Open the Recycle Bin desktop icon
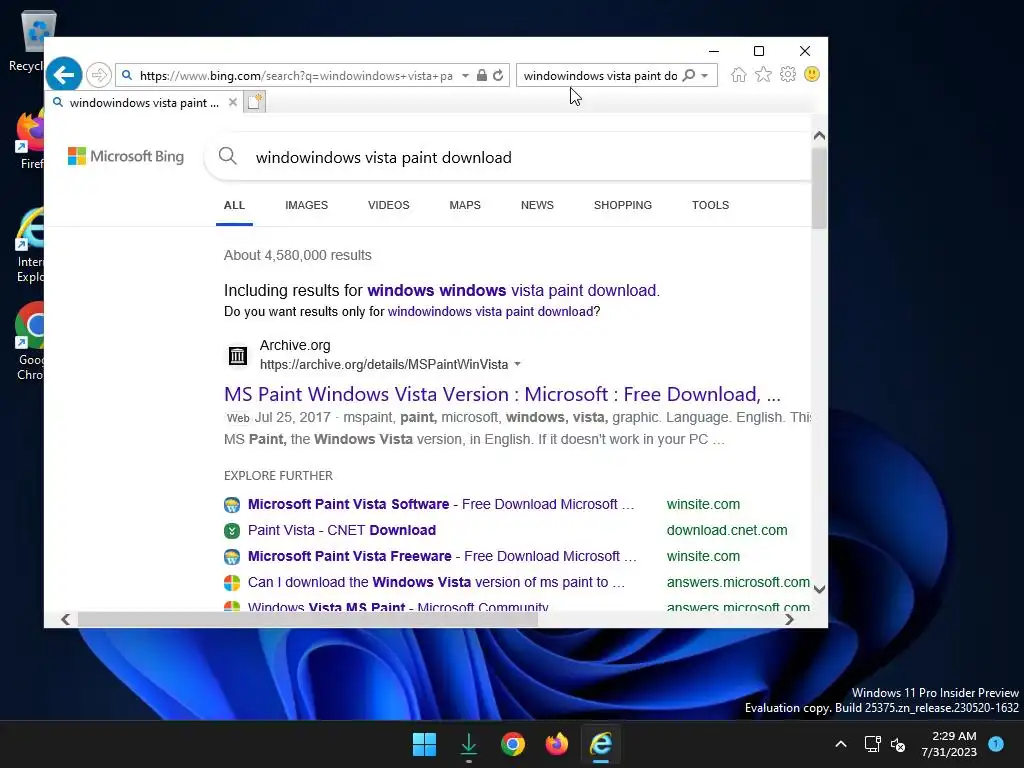The height and width of the screenshot is (768, 1024). pyautogui.click(x=31, y=40)
